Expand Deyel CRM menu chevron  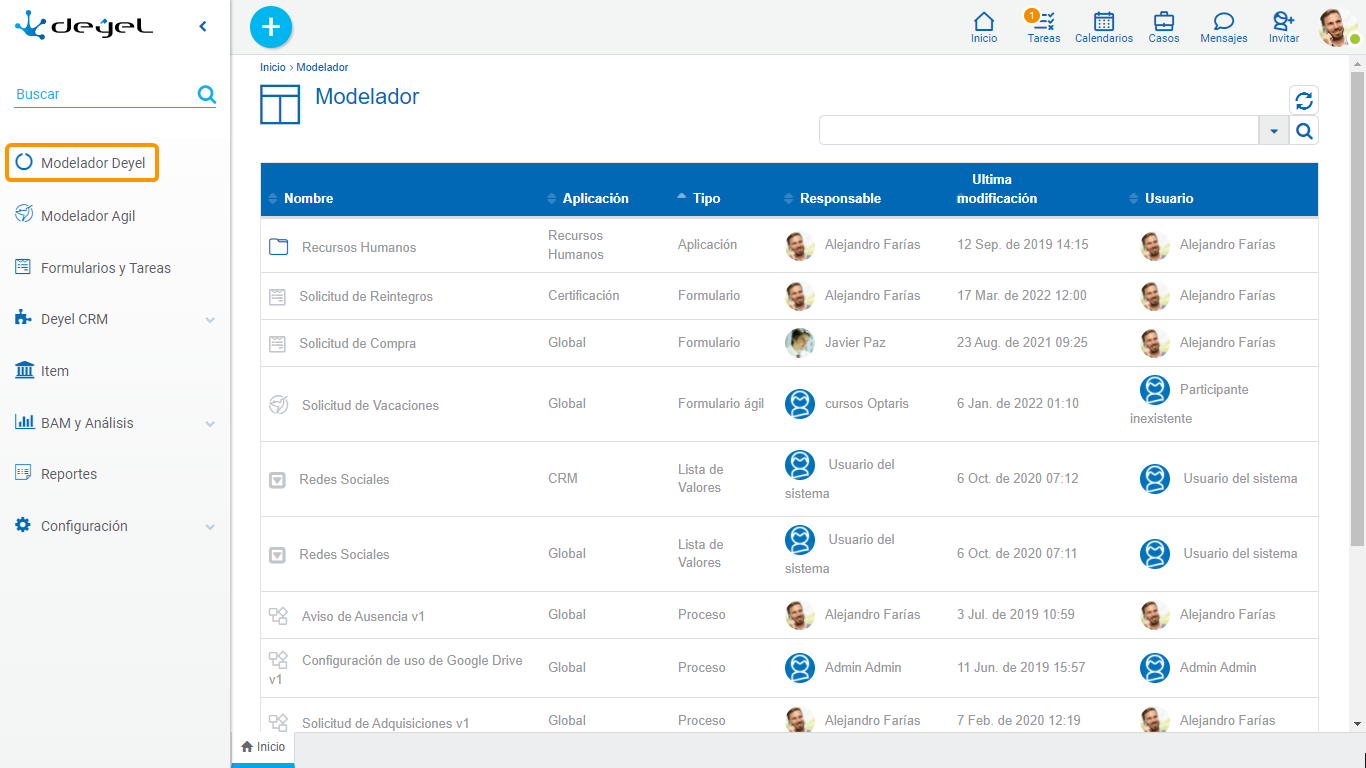[210, 320]
